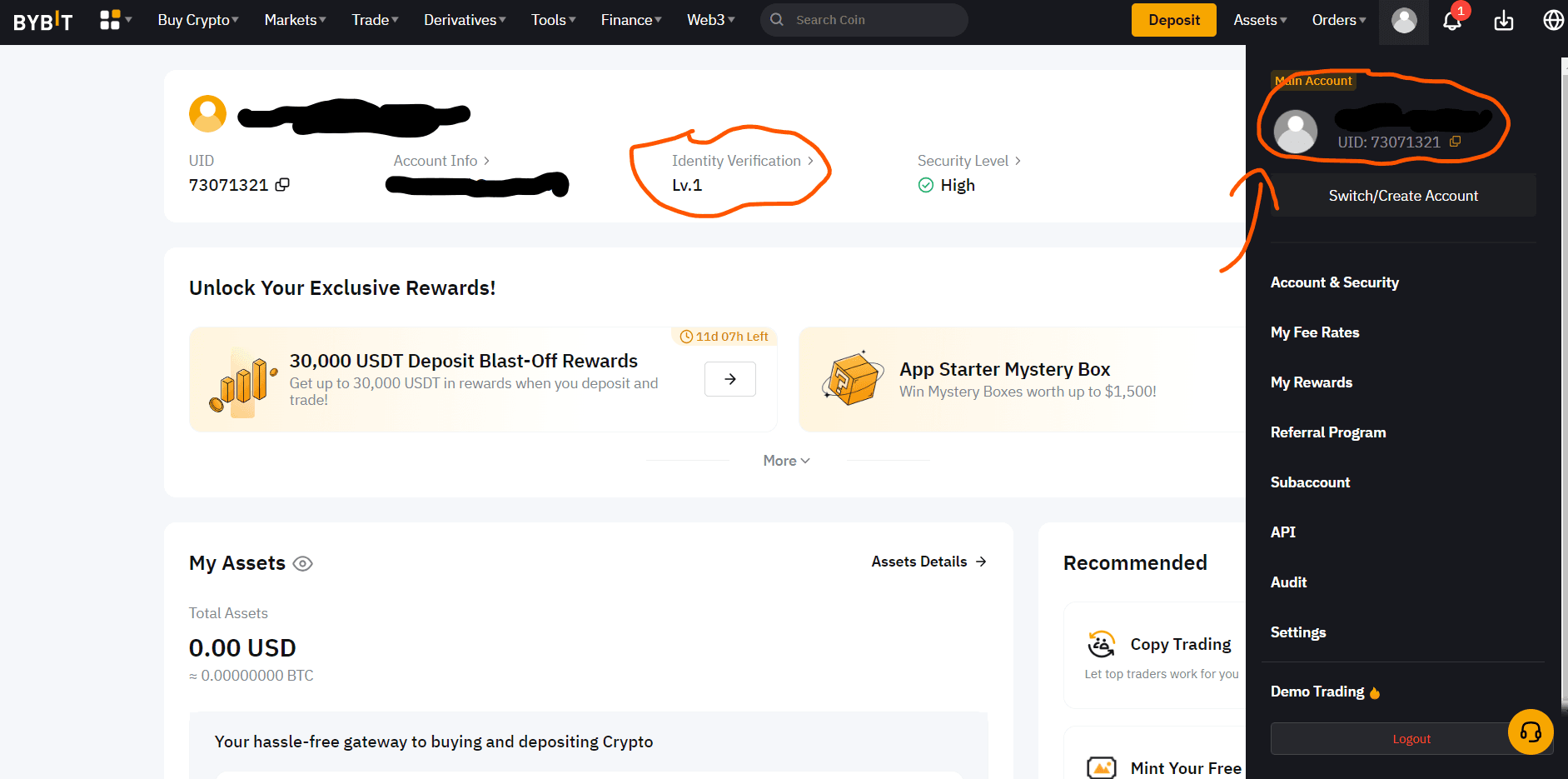Image resolution: width=1568 pixels, height=779 pixels.
Task: Open the apps grid icon
Action: pyautogui.click(x=110, y=20)
